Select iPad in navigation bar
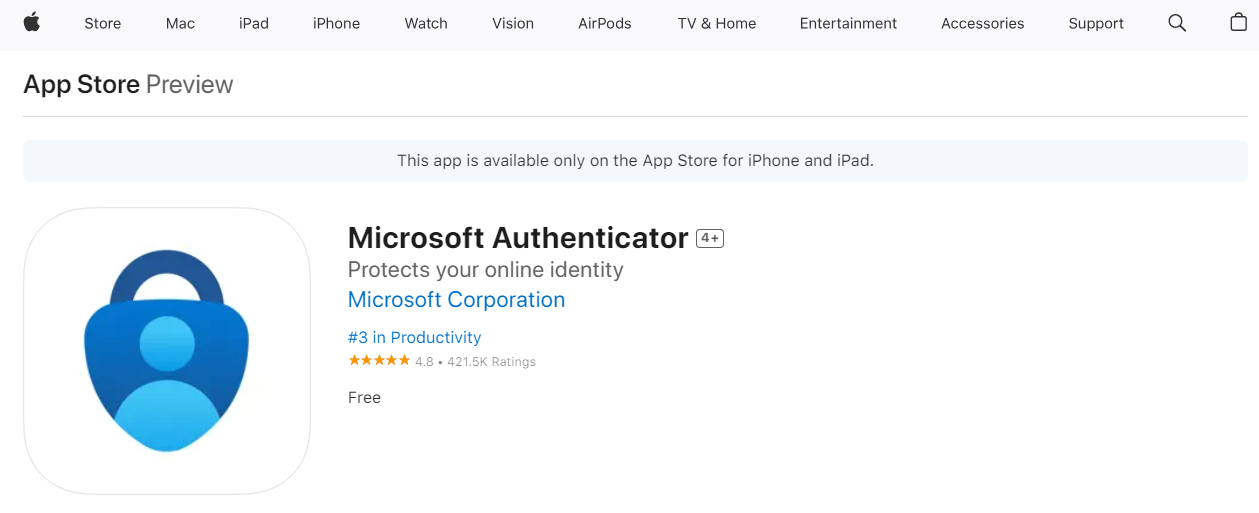 click(x=254, y=23)
